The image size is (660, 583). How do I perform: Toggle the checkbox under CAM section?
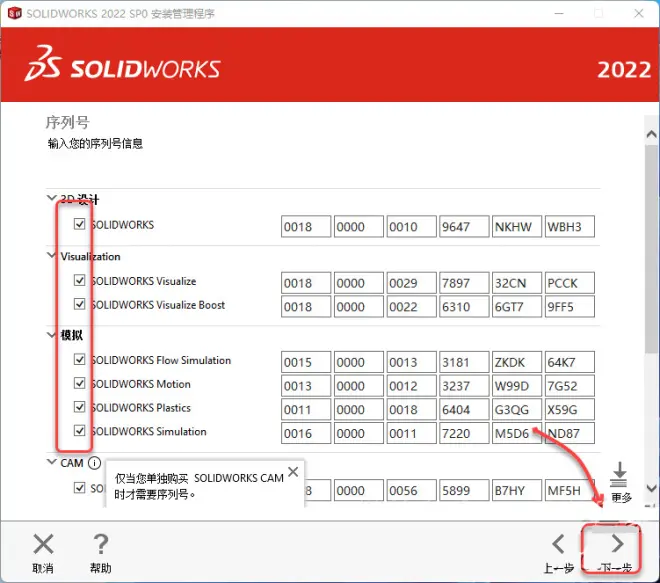point(80,487)
